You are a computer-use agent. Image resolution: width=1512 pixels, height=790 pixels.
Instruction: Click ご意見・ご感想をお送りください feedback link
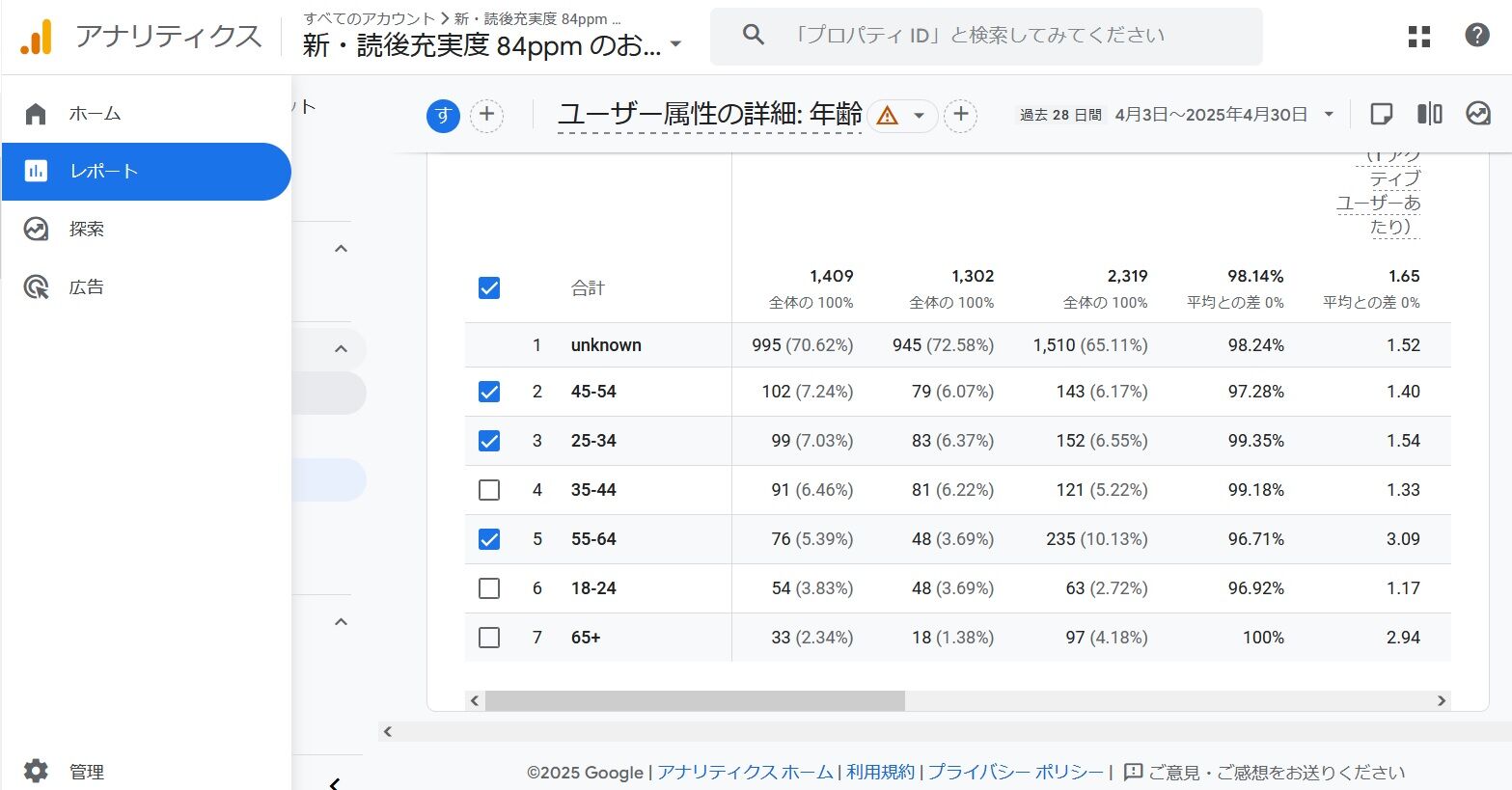(x=1277, y=773)
